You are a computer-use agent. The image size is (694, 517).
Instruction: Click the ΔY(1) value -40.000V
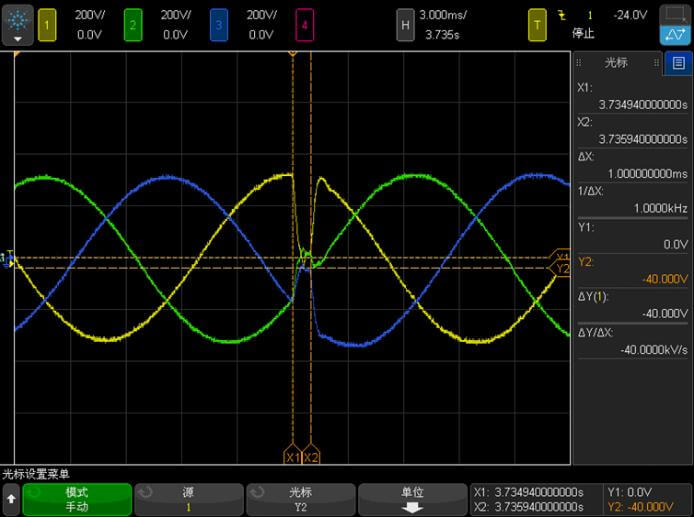[665, 314]
